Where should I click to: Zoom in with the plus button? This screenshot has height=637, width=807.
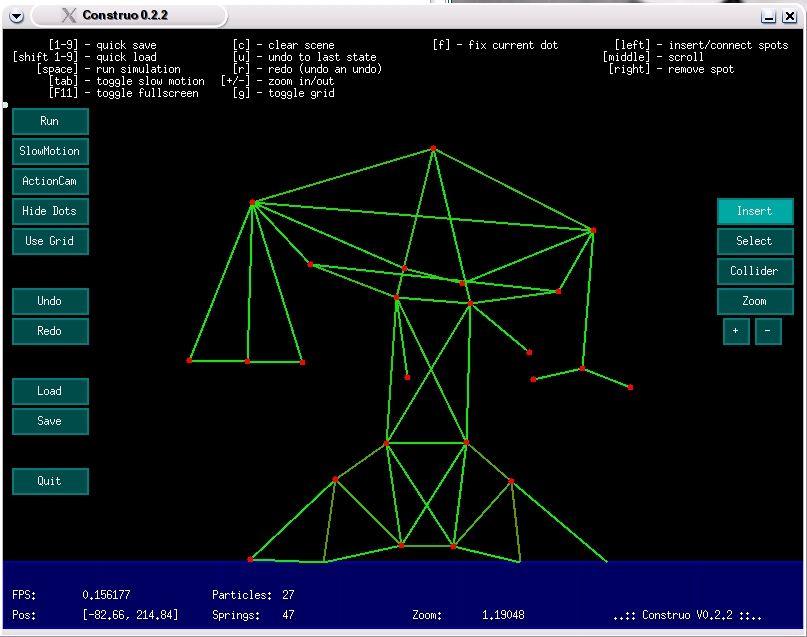(x=736, y=331)
